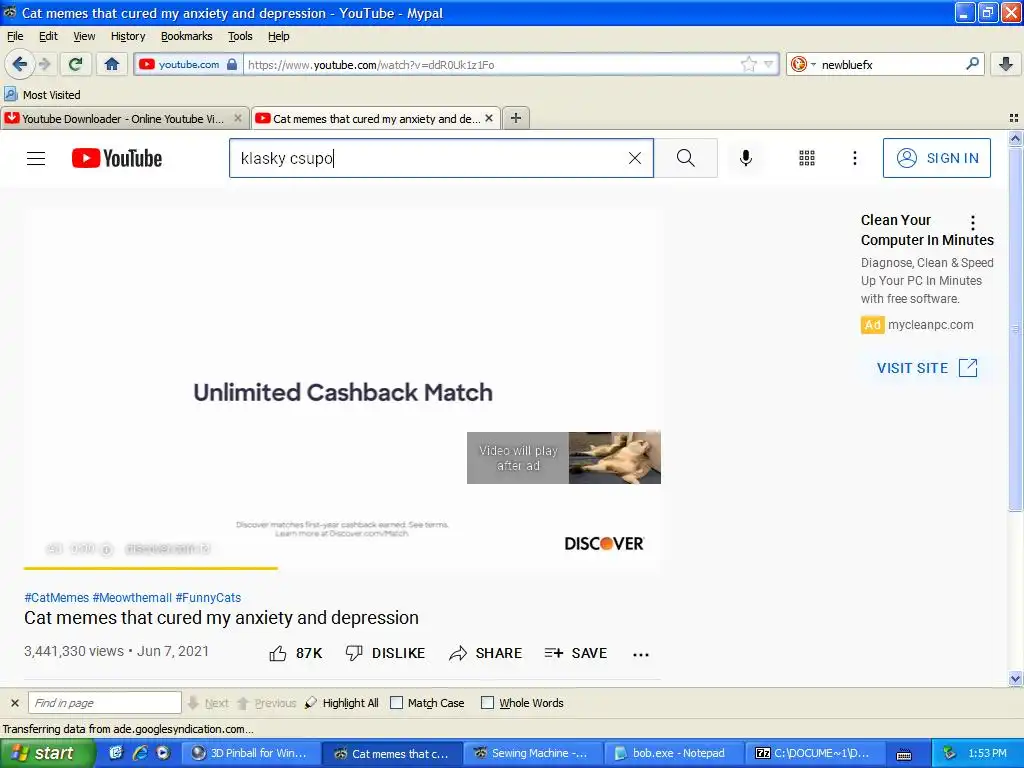Click the keyboard icon on the taskbar
This screenshot has height=768, width=1024.
click(x=904, y=754)
